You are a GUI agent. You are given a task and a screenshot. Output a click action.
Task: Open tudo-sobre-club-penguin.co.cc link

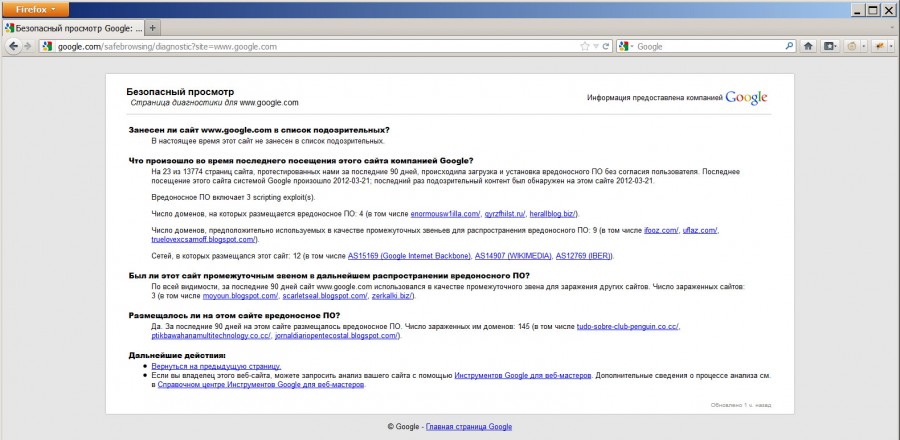628,327
